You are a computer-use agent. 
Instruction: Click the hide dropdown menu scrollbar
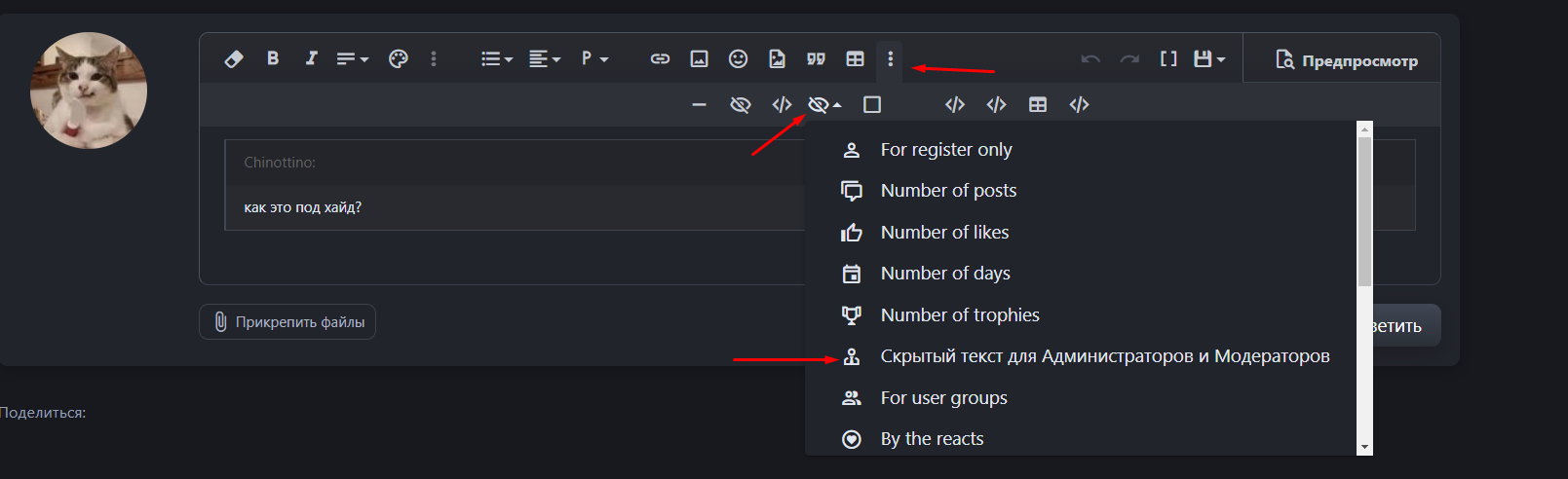tap(1364, 214)
